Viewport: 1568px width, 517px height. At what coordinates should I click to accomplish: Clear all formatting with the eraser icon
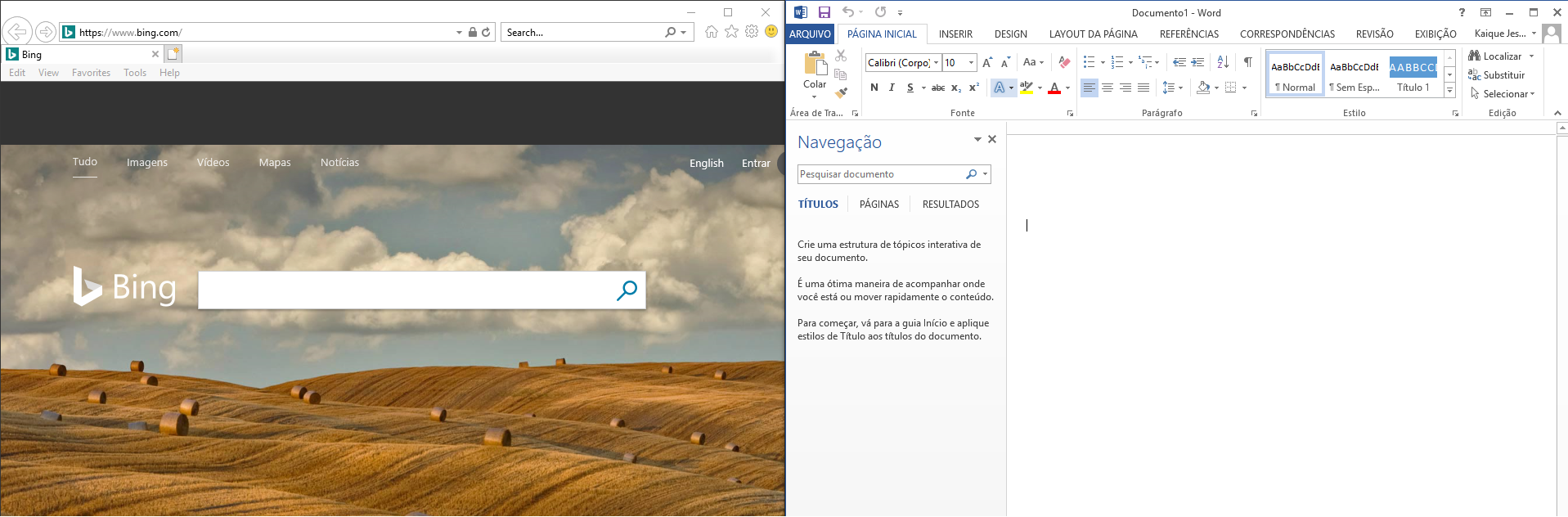[1064, 62]
